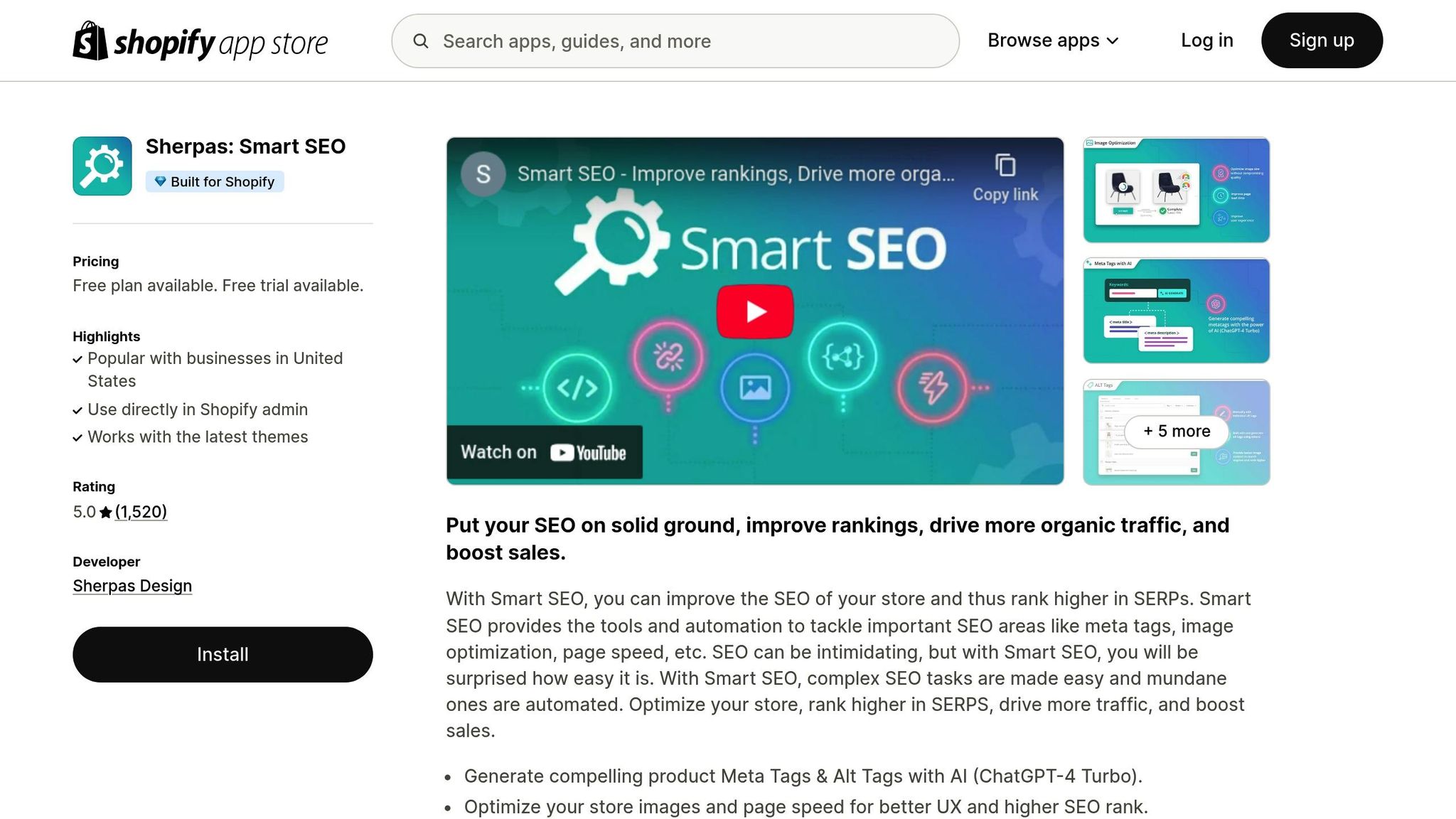Play the Smart SEO video
1456x819 pixels.
click(755, 311)
